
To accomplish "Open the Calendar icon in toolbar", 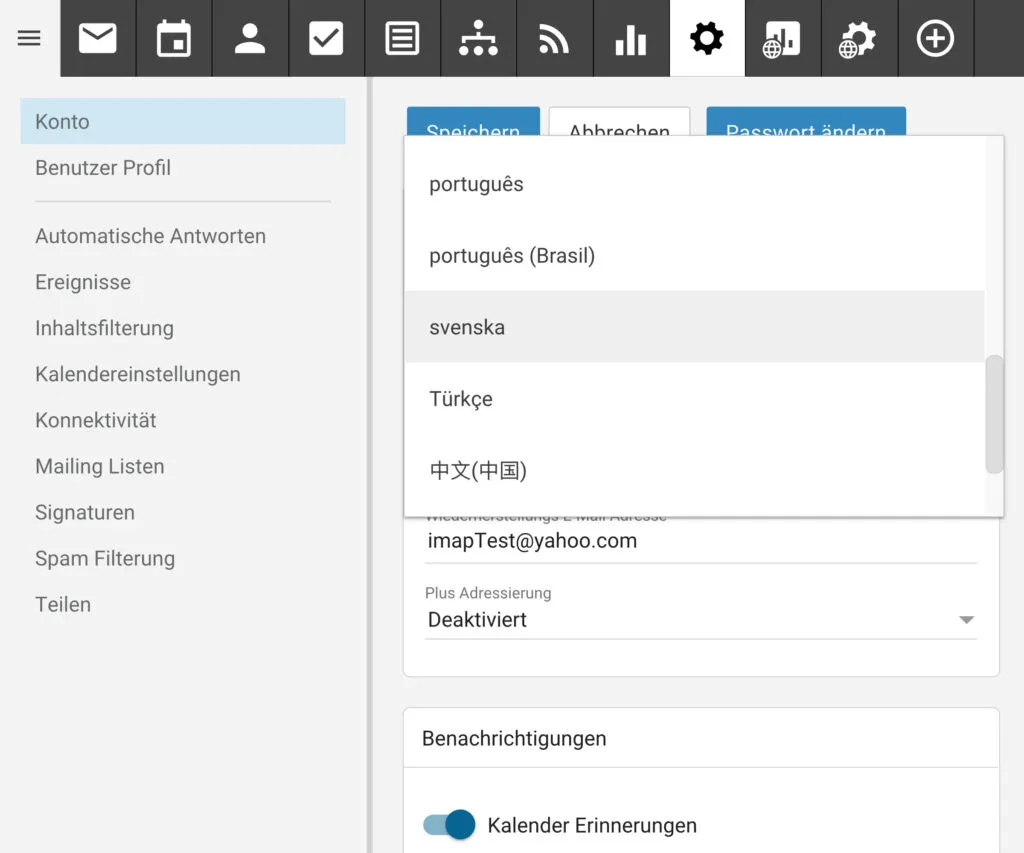I will click(x=174, y=39).
